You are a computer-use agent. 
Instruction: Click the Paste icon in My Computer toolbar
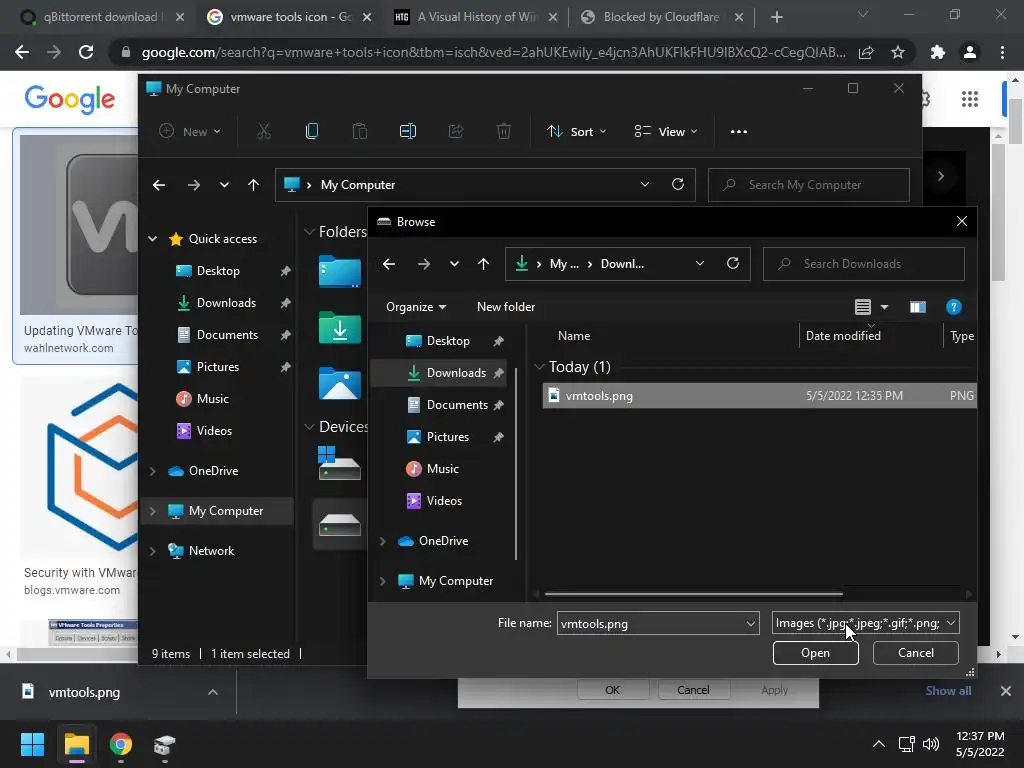(360, 131)
